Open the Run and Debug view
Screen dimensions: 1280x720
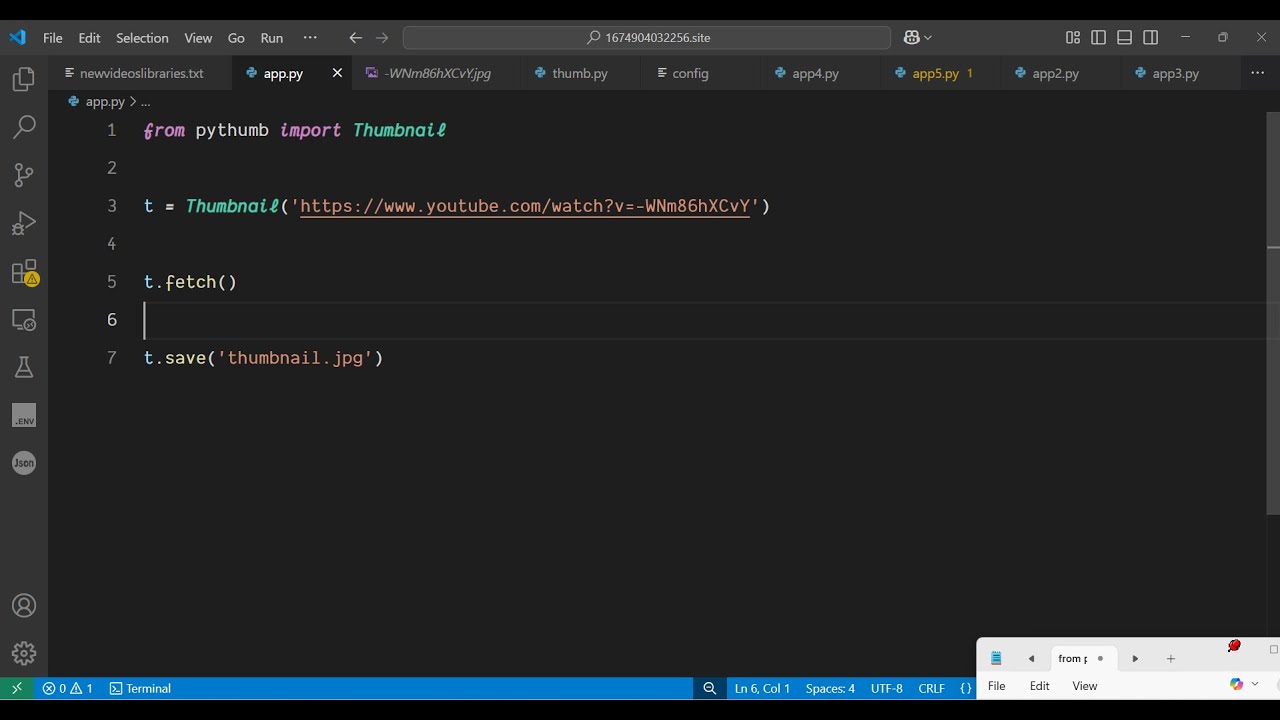coord(24,223)
